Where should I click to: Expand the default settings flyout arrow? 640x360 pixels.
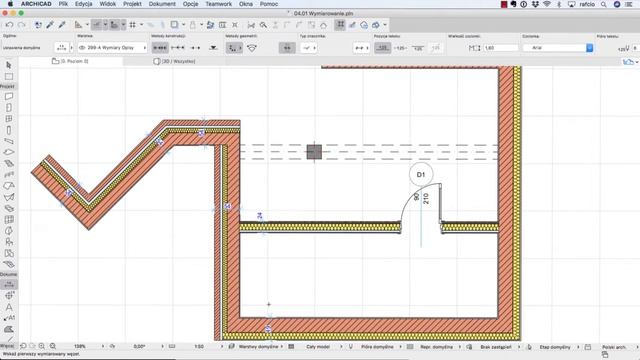(x=71, y=48)
